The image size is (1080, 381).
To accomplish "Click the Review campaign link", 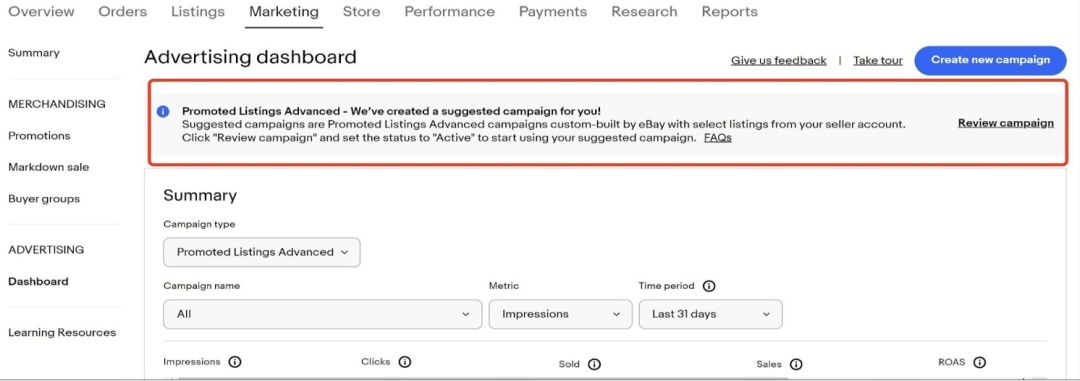I will [1006, 123].
